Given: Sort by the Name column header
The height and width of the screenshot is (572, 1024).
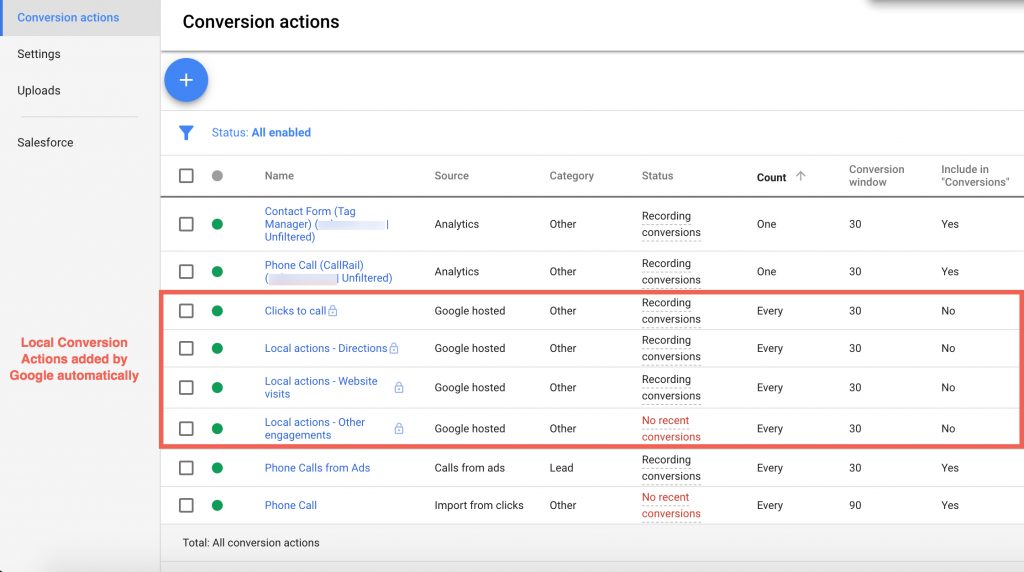Looking at the screenshot, I should click(279, 176).
